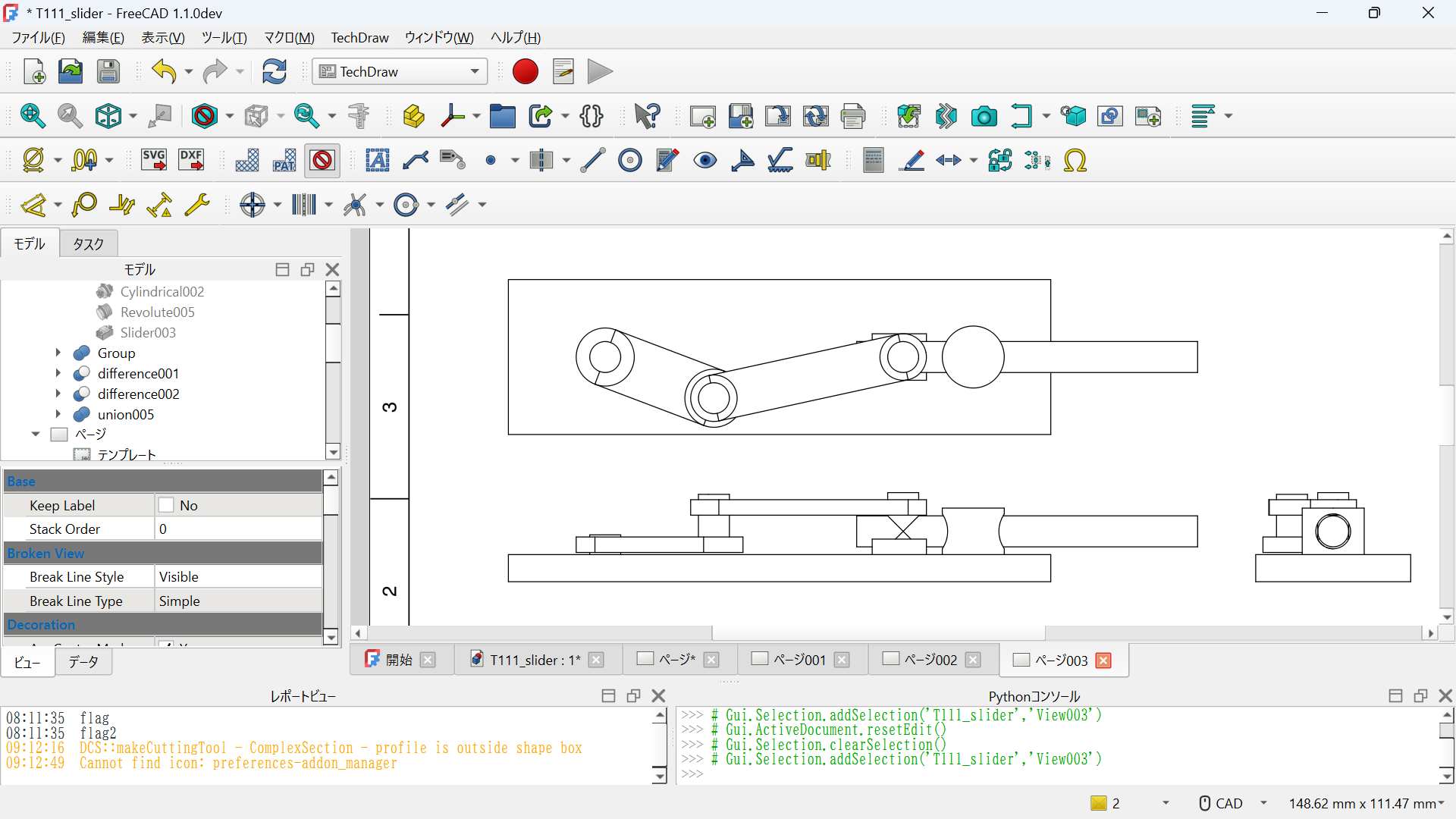Click the Export page as DXF icon

coord(191,160)
